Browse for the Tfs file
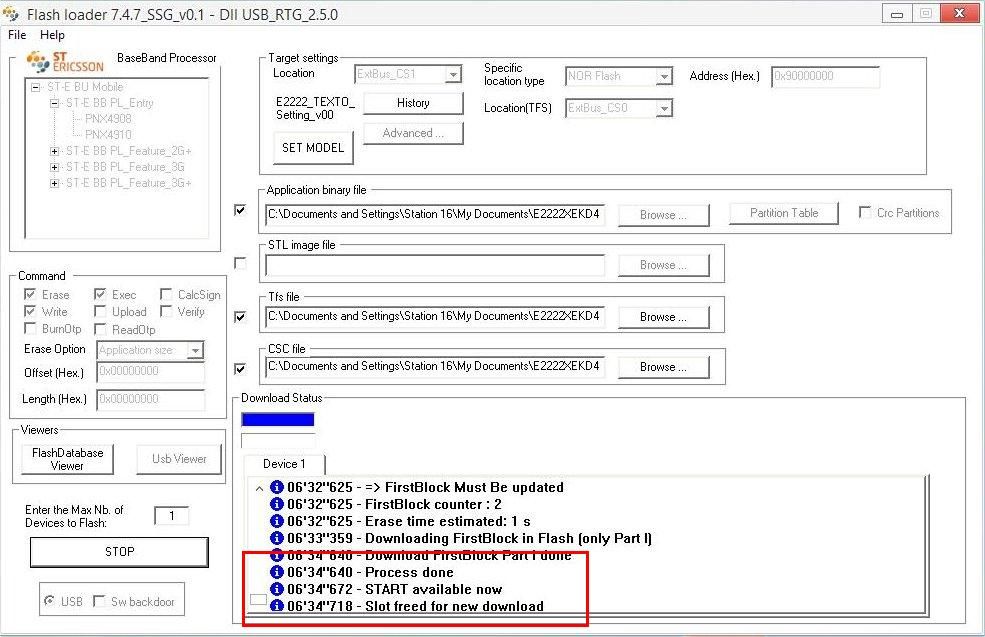Viewport: 985px width, 637px height. tap(663, 317)
